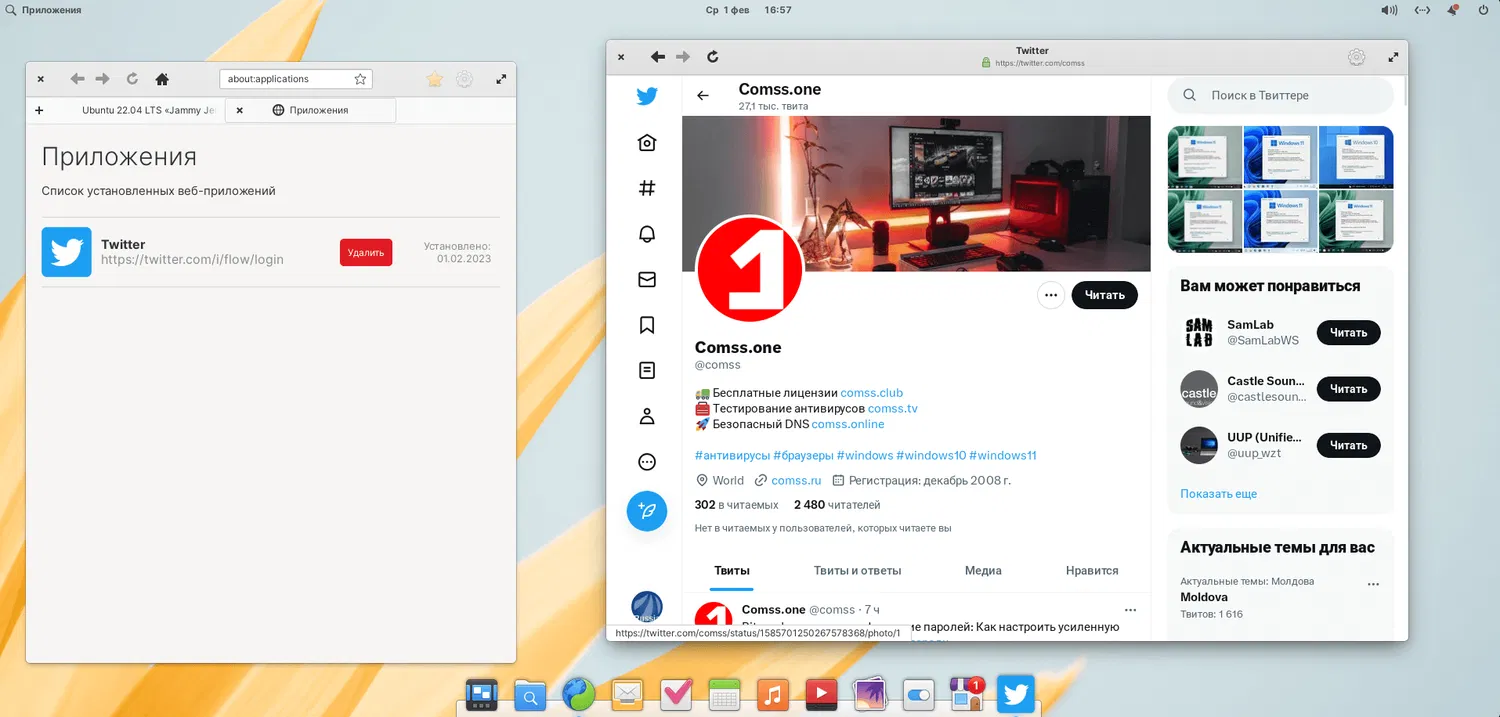Open System Settings toggle icon in the dock

point(918,693)
